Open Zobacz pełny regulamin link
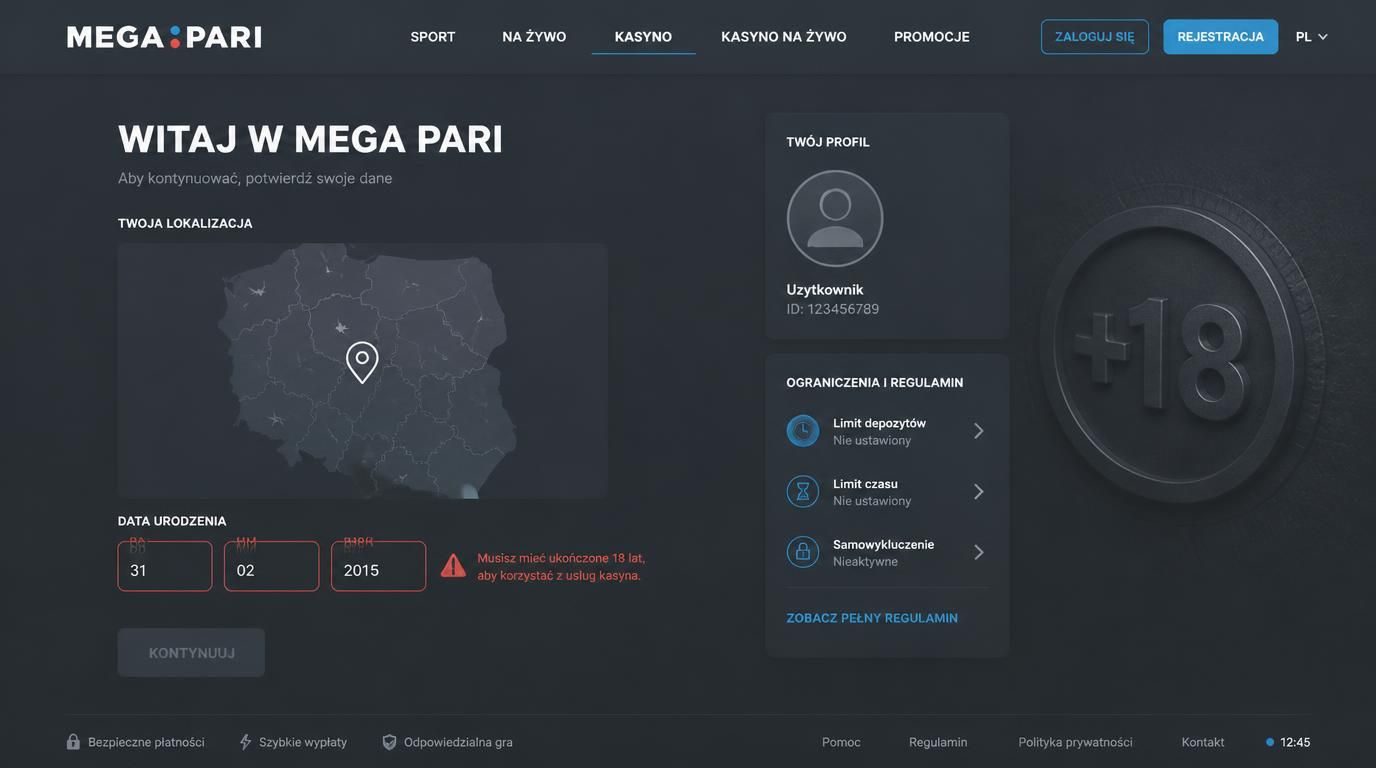The width and height of the screenshot is (1376, 768). (x=872, y=618)
